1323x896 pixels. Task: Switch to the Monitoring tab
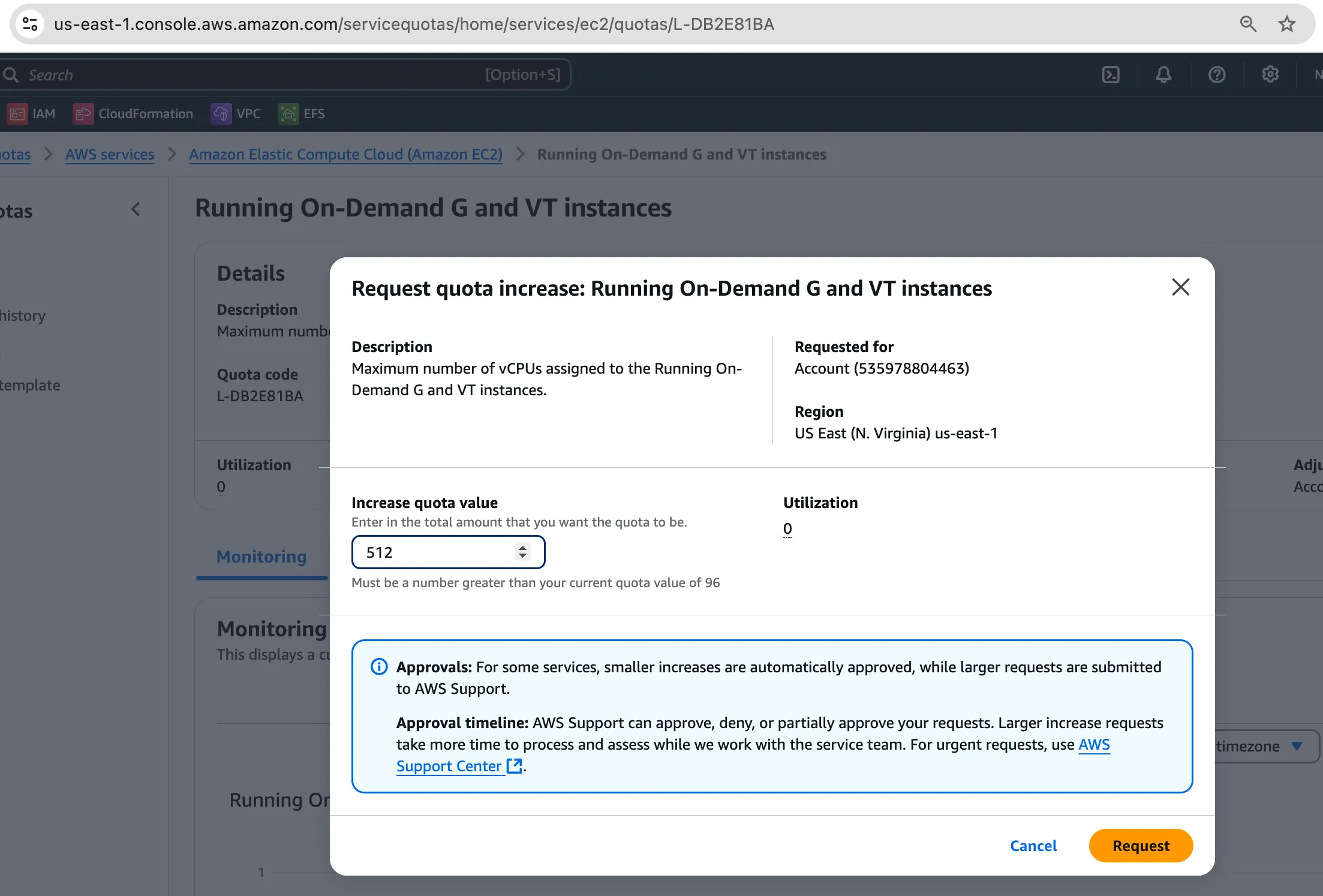[x=261, y=557]
